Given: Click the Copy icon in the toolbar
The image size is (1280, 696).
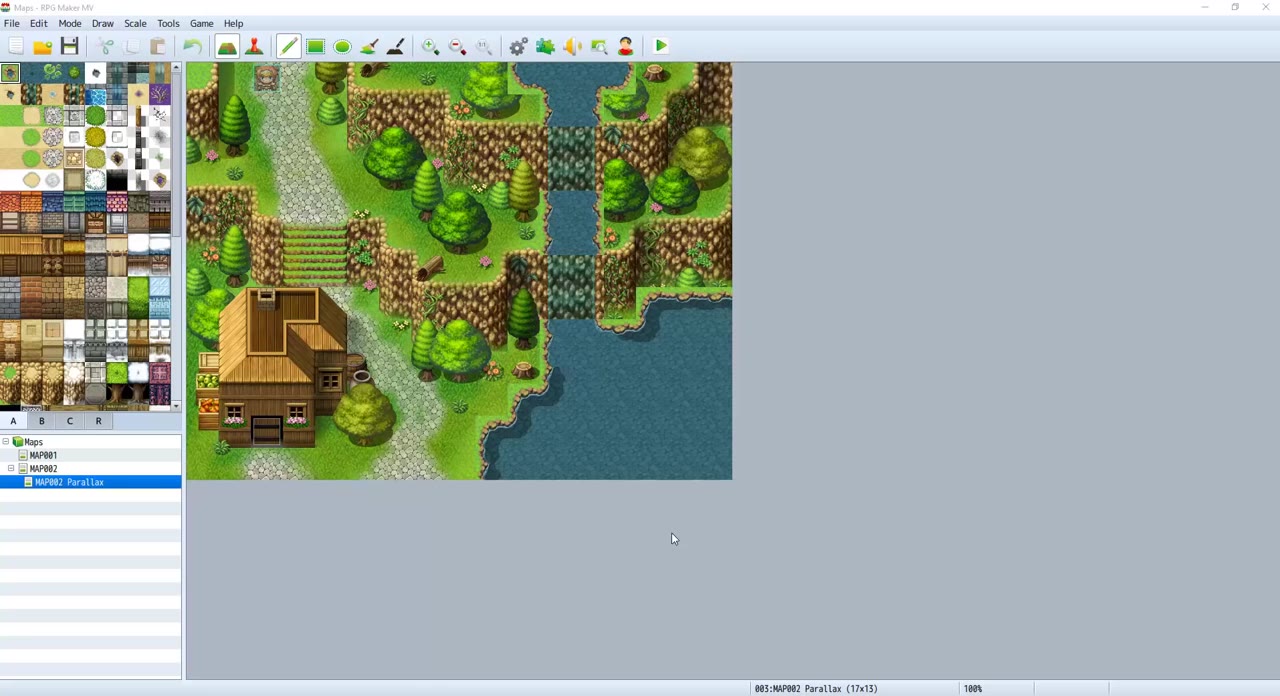Looking at the screenshot, I should click(131, 46).
